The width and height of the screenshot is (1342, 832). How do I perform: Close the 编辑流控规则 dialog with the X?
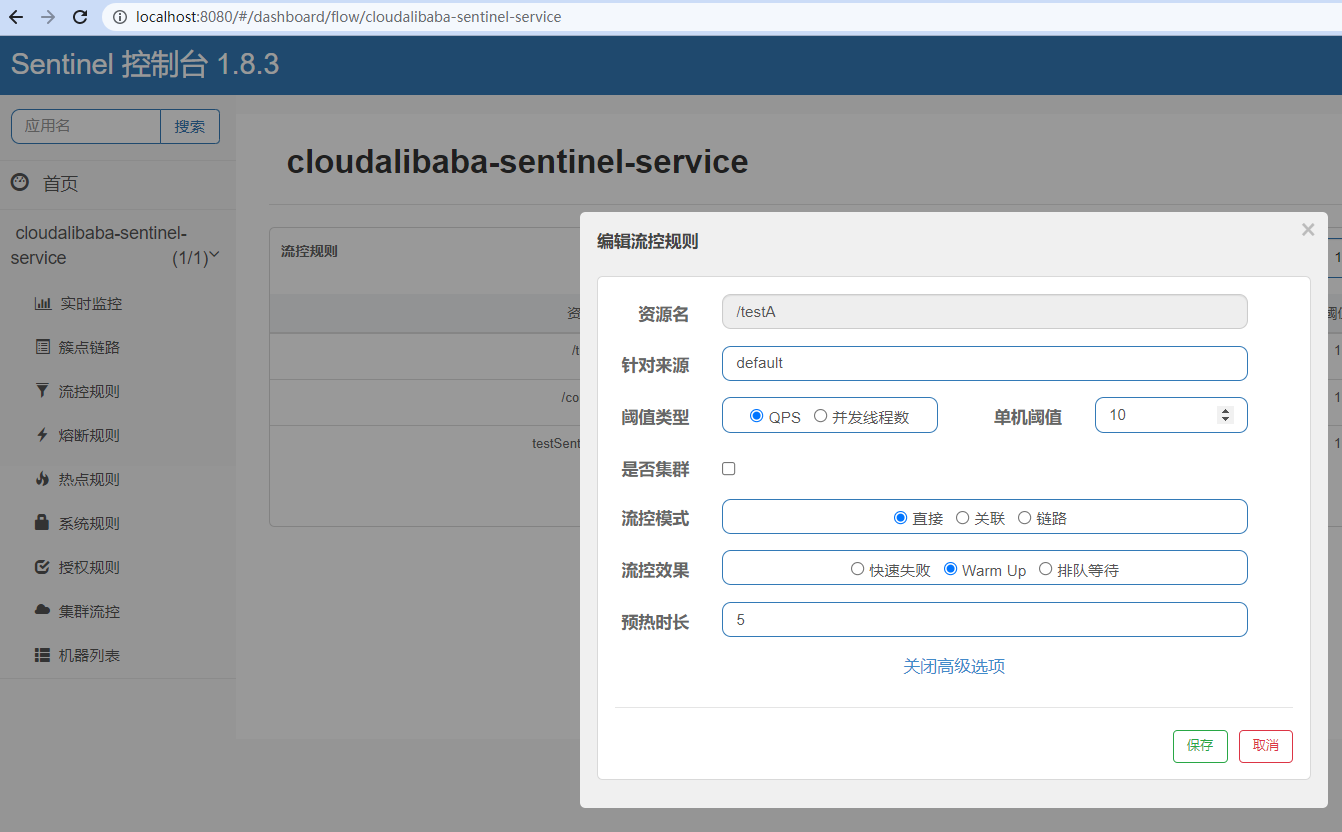[x=1308, y=230]
